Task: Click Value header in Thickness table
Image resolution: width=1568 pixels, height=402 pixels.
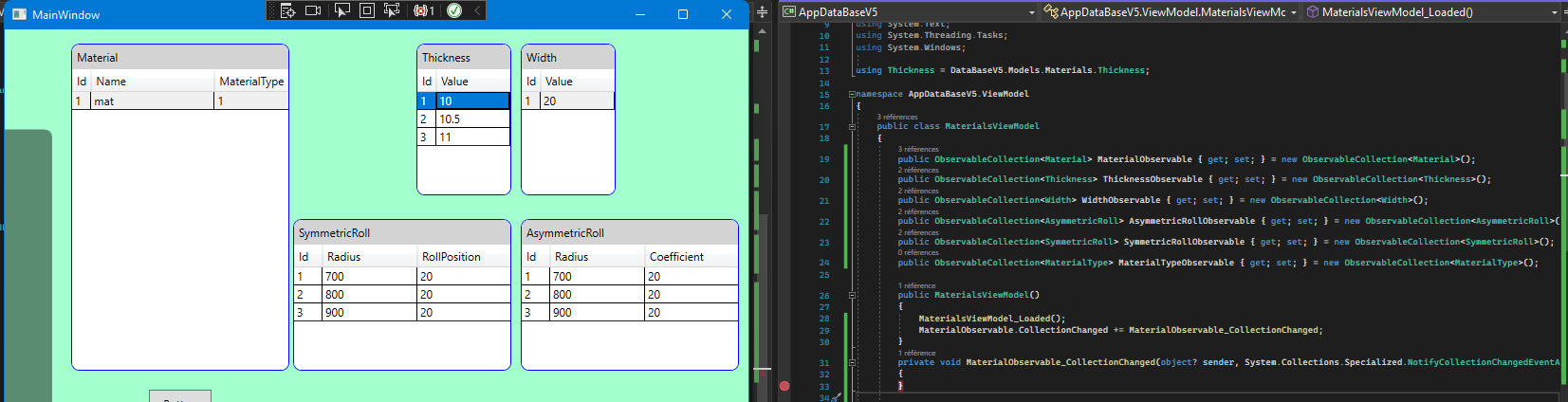Action: [473, 82]
